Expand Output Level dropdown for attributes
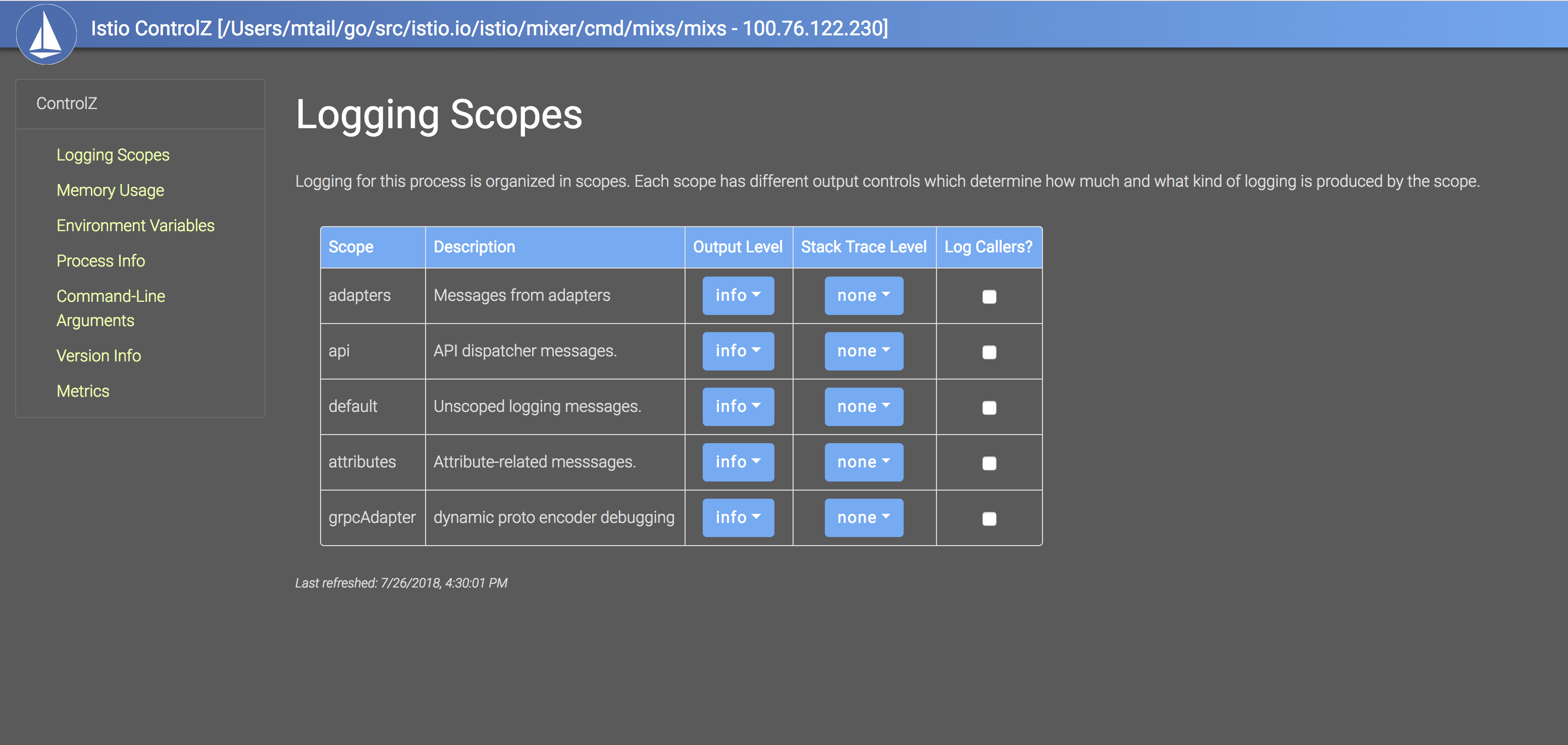The image size is (1568, 745). tap(738, 462)
